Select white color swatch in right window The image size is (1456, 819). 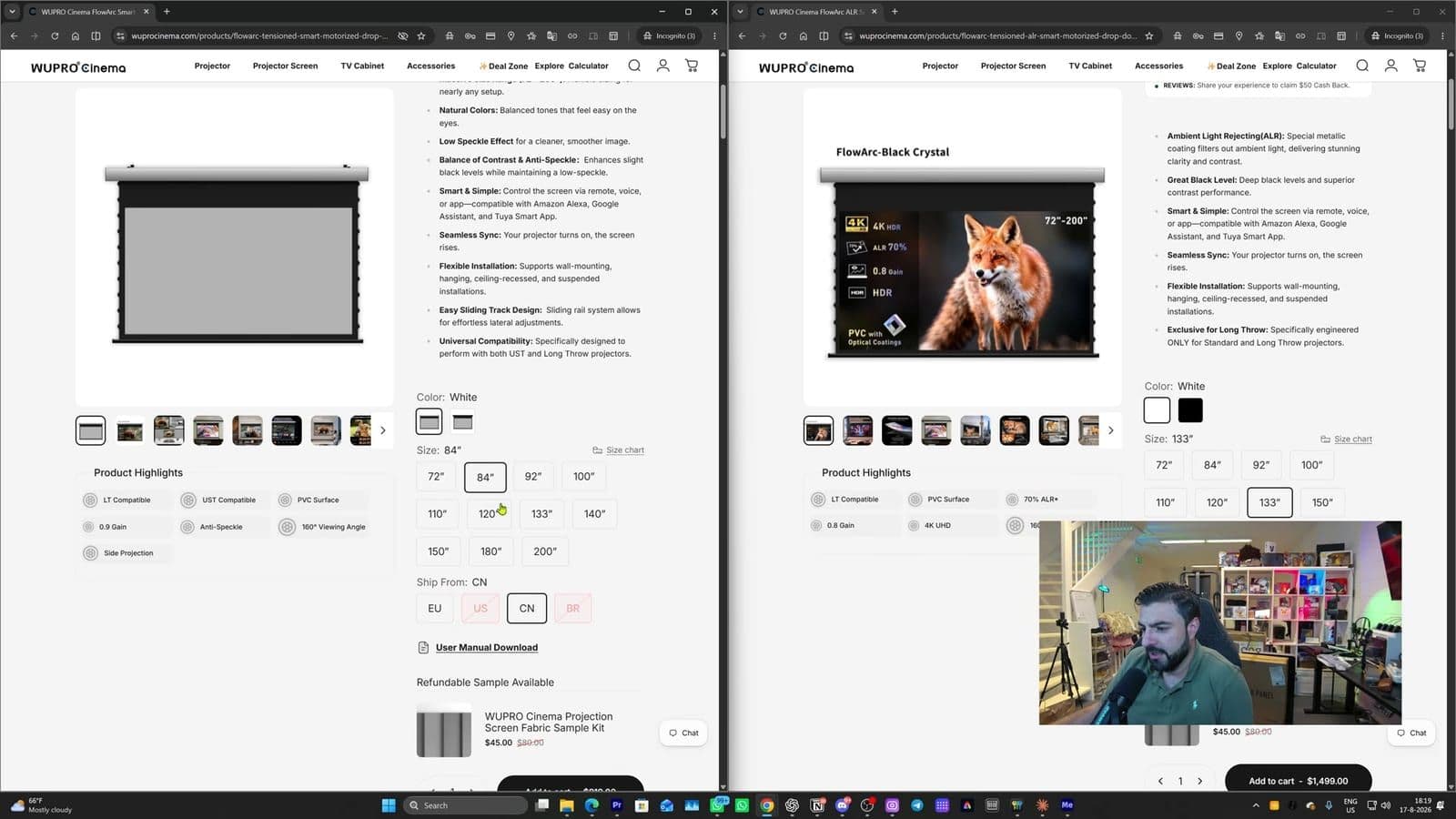(x=1158, y=410)
